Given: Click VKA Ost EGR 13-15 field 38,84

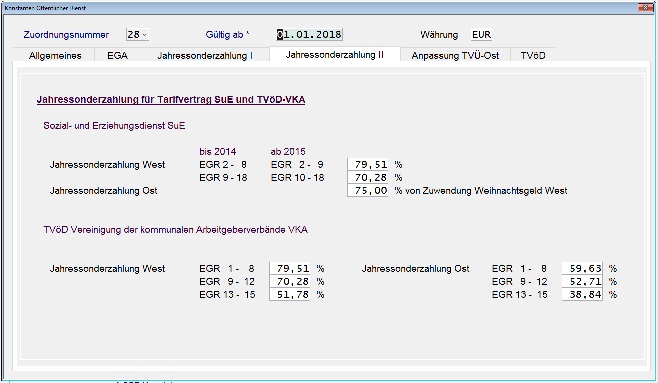Looking at the screenshot, I should point(582,294).
